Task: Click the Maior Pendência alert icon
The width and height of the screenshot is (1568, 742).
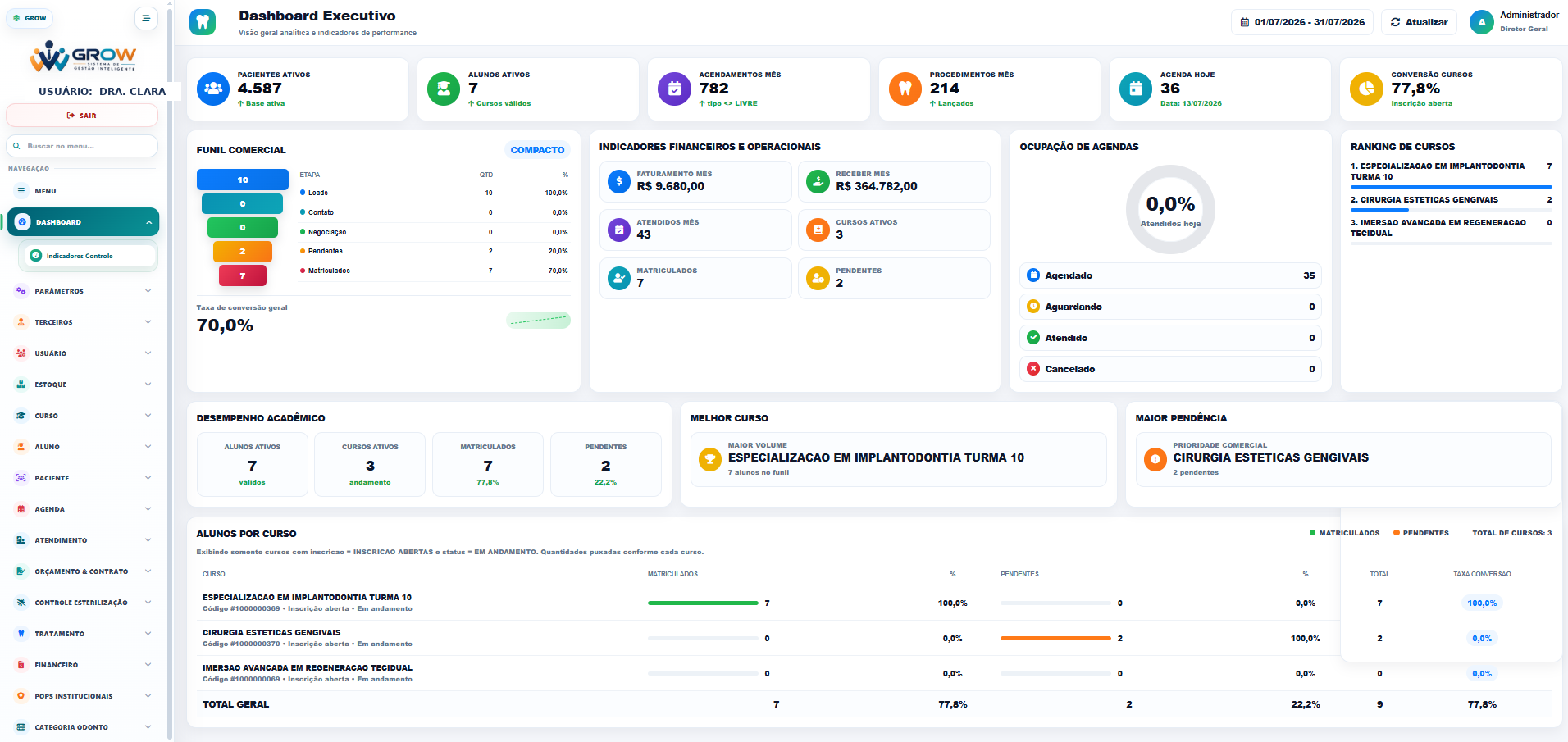Action: 1155,459
